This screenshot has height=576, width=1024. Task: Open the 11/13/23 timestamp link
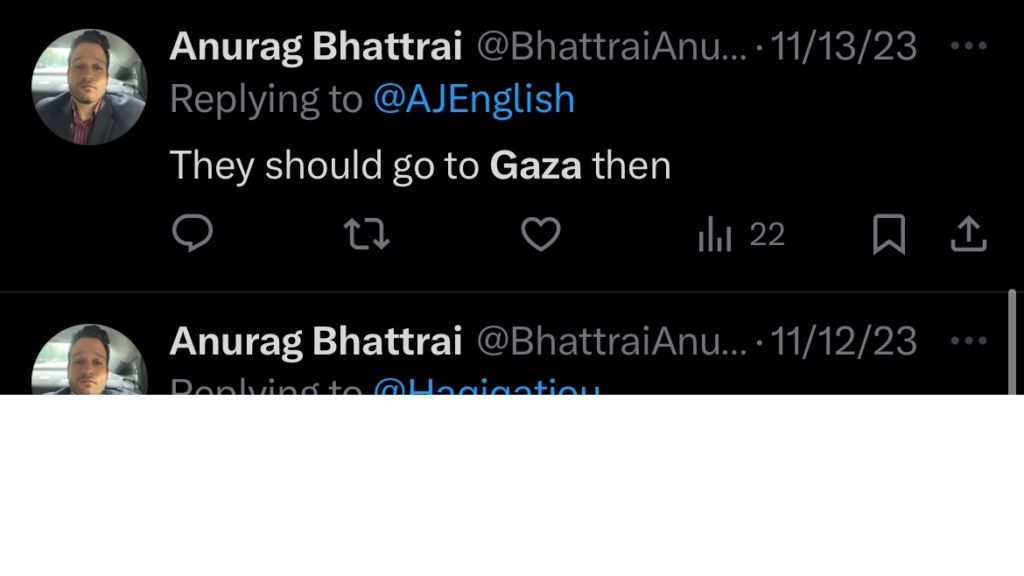click(844, 46)
